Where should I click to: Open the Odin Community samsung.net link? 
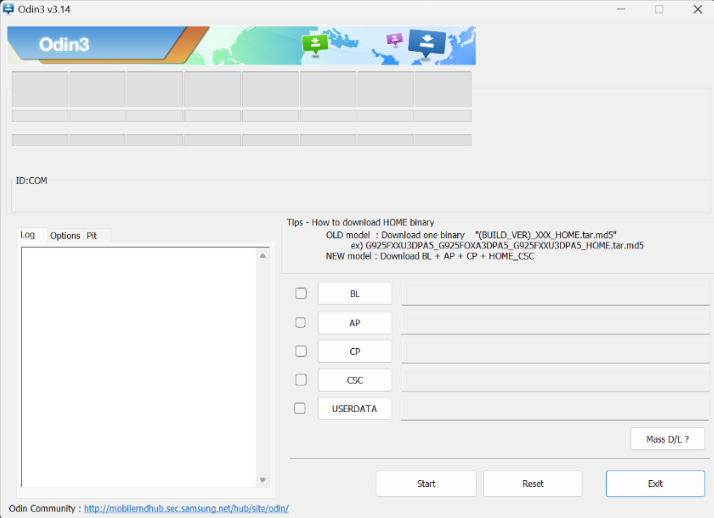click(x=186, y=509)
